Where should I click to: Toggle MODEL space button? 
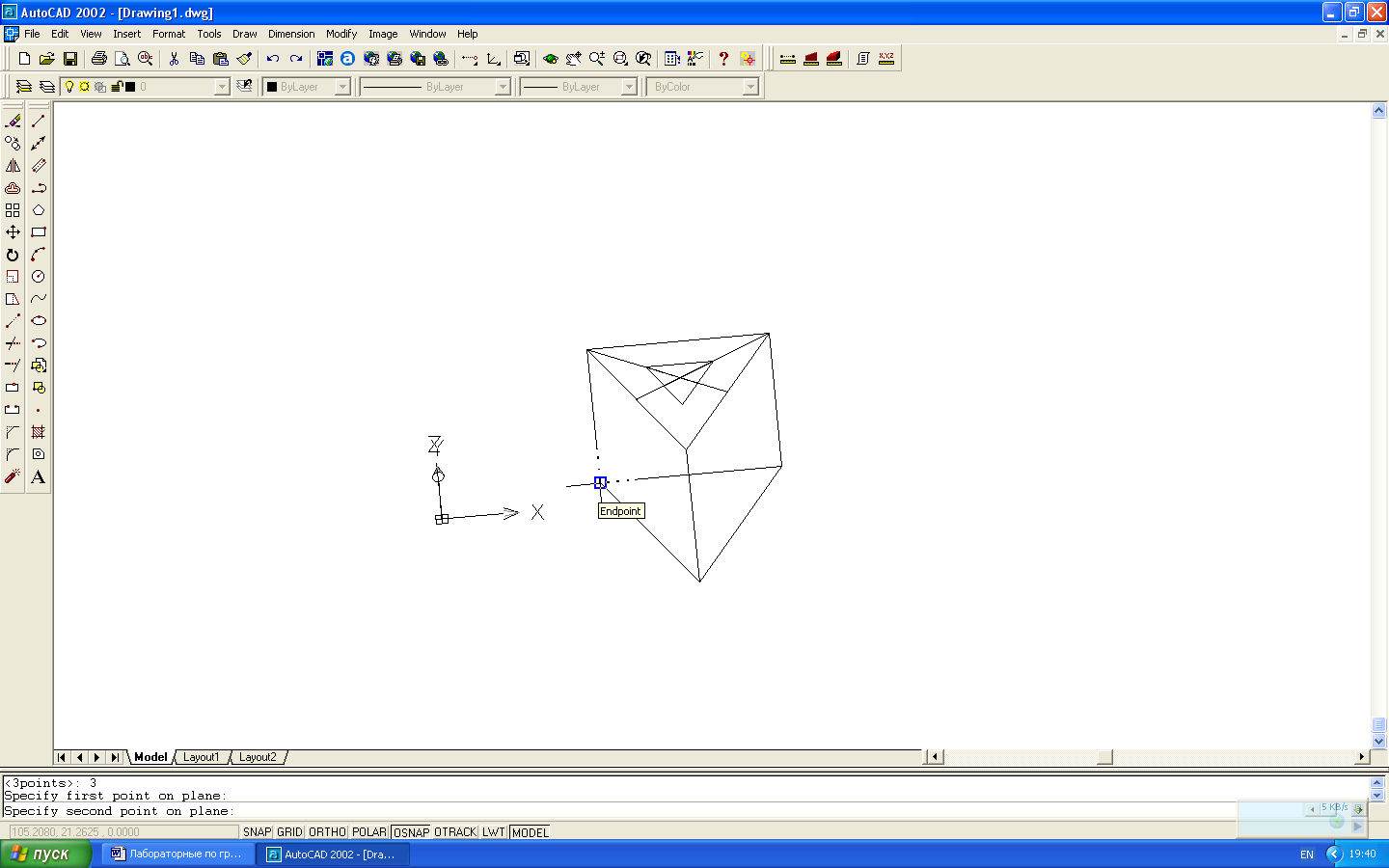point(530,832)
